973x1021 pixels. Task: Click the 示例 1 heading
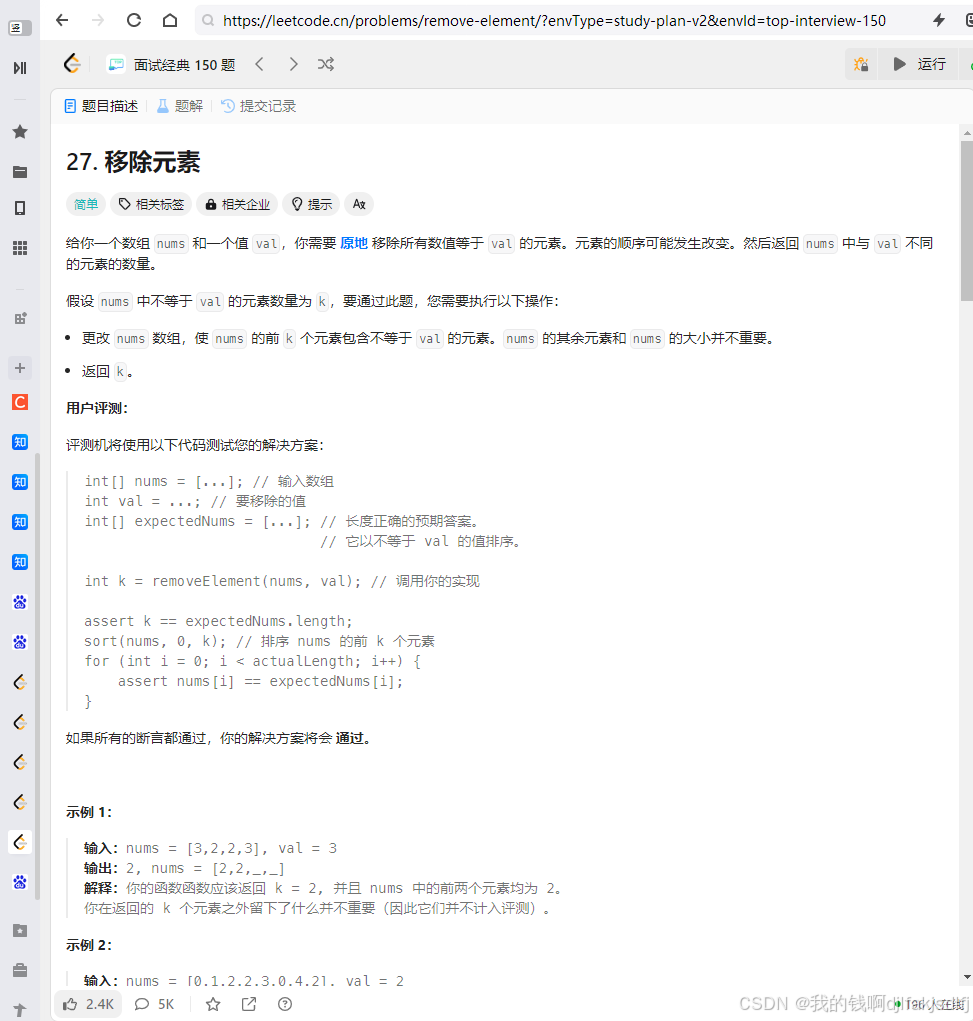[x=89, y=813]
